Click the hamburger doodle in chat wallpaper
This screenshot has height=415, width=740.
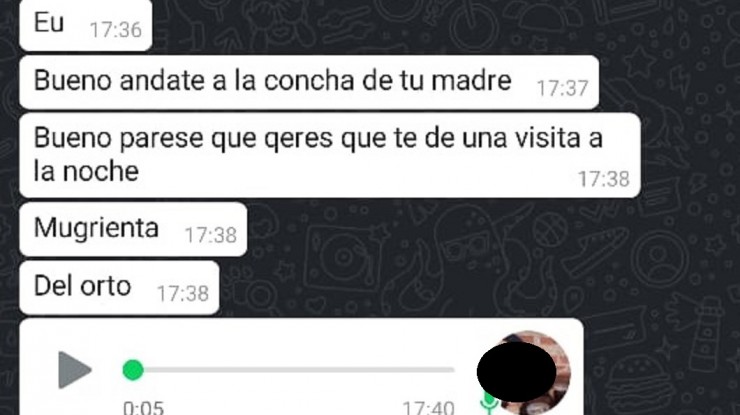click(x=639, y=385)
